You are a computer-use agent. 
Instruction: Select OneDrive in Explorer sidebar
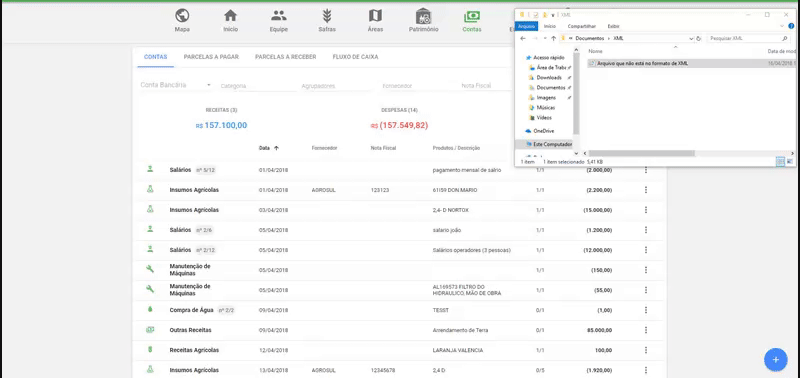[544, 131]
